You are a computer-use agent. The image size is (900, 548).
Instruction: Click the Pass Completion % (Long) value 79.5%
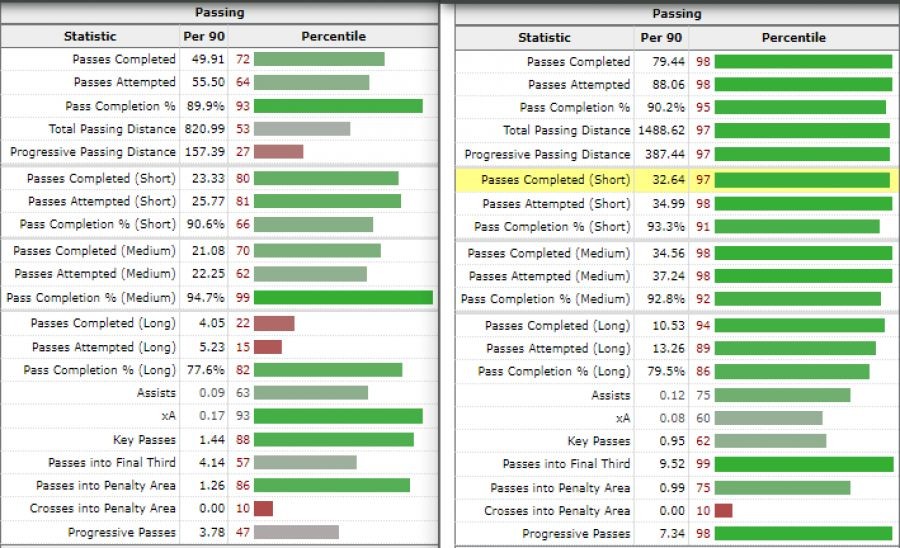tap(667, 372)
